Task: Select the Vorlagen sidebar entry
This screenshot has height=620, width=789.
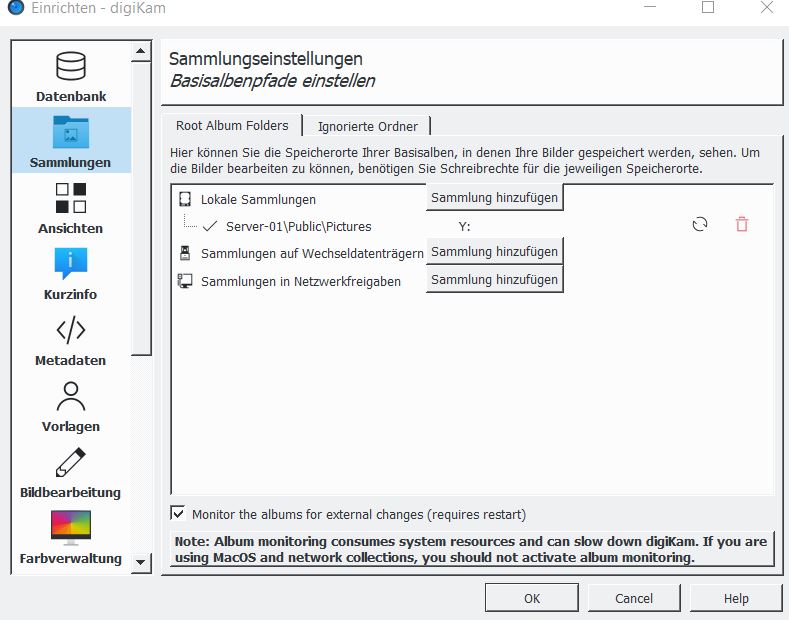Action: click(70, 405)
